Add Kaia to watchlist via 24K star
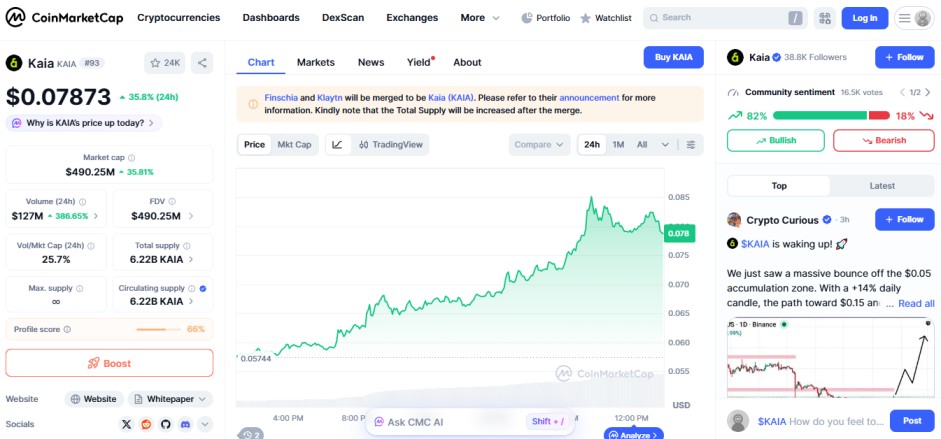941x439 pixels. point(165,63)
